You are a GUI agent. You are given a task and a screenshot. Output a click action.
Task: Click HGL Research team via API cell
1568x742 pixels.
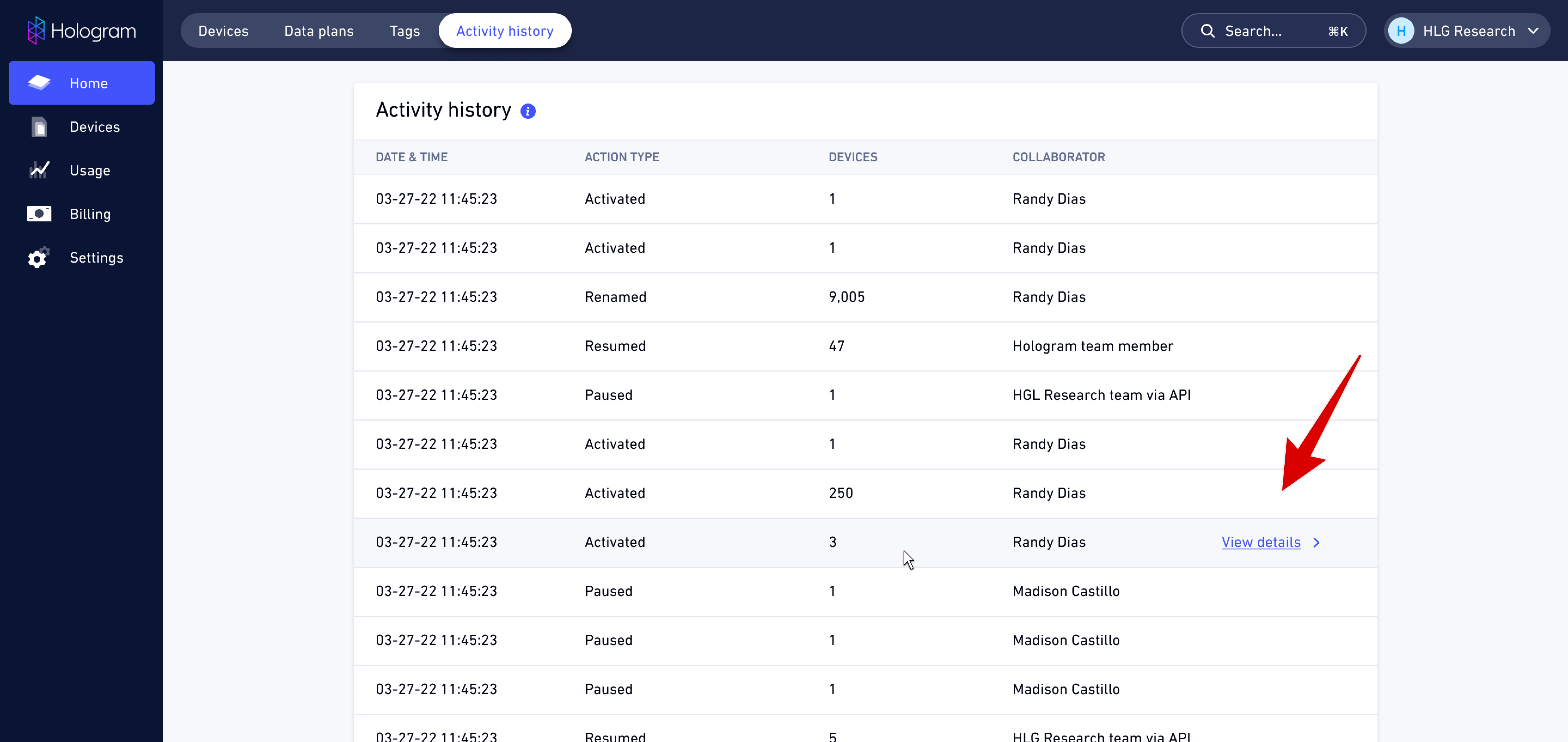pyautogui.click(x=1101, y=395)
